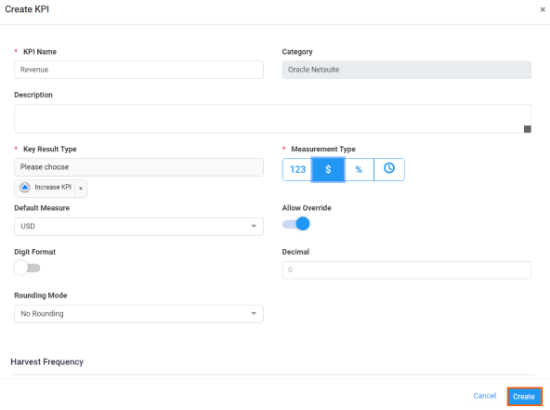Open the Rounding Mode dropdown

tap(139, 314)
